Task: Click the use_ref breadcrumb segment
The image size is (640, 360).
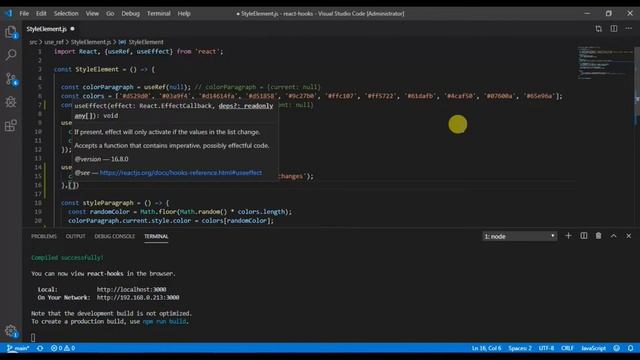Action: tap(54, 42)
